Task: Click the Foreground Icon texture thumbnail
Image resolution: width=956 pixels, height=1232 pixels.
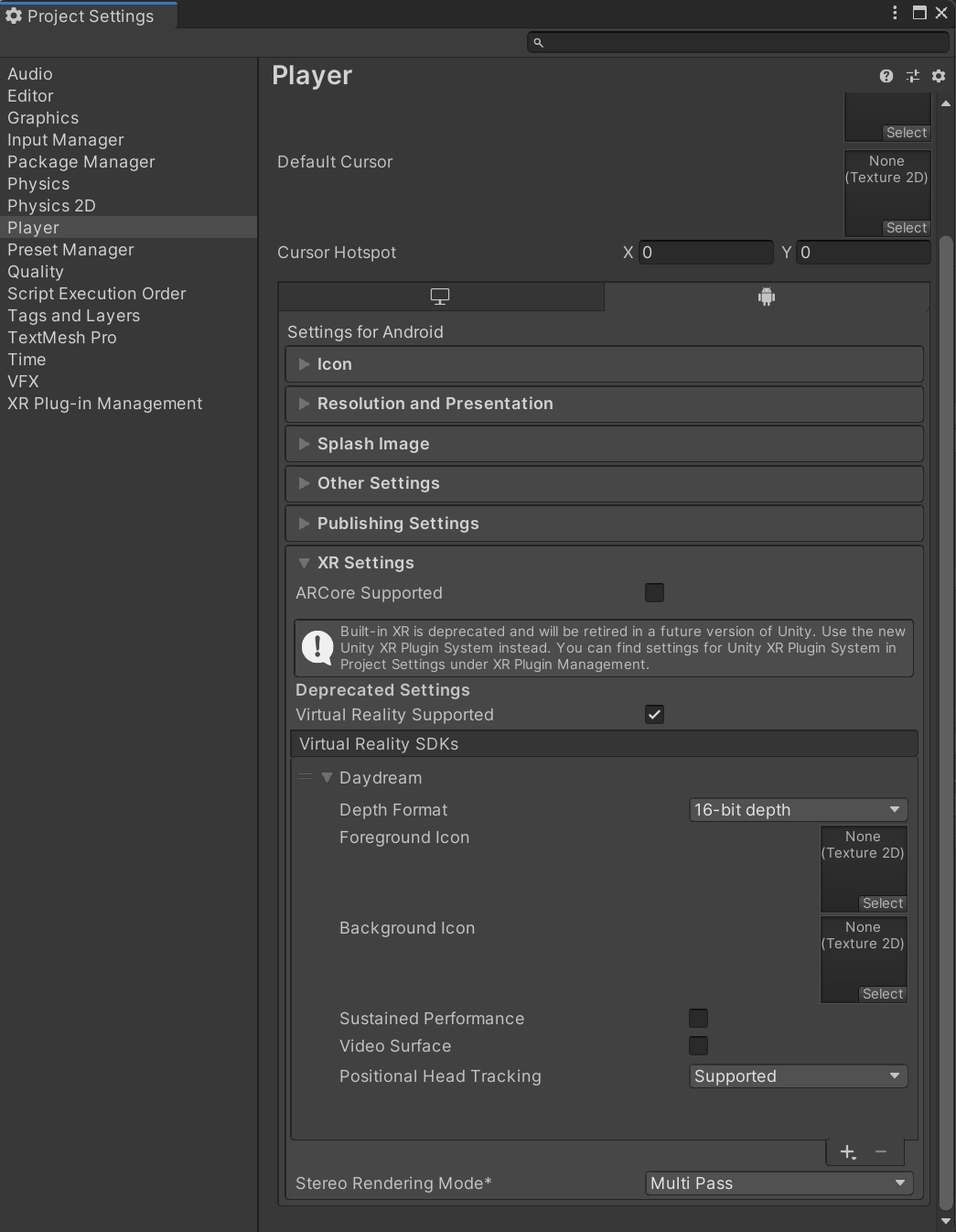Action: click(x=864, y=869)
